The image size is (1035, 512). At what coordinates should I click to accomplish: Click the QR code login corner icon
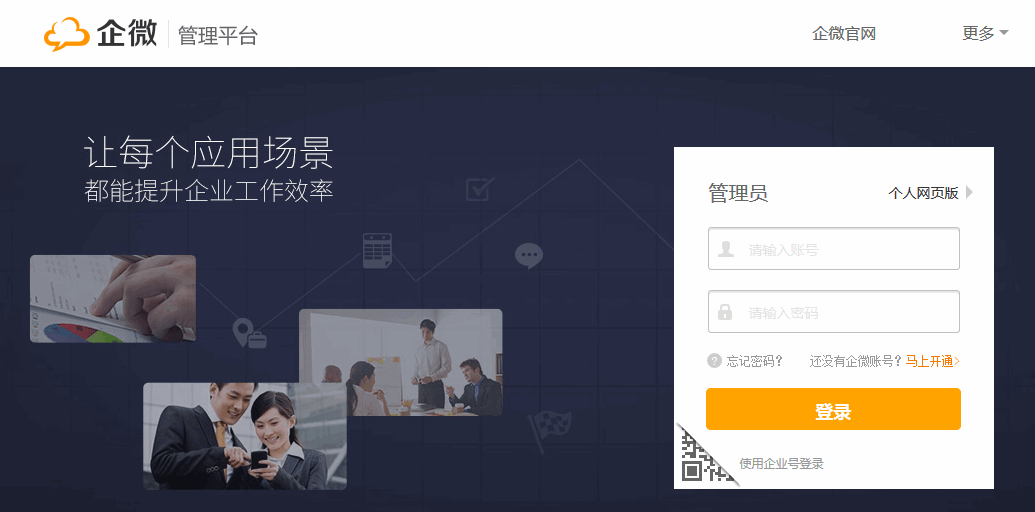click(702, 457)
